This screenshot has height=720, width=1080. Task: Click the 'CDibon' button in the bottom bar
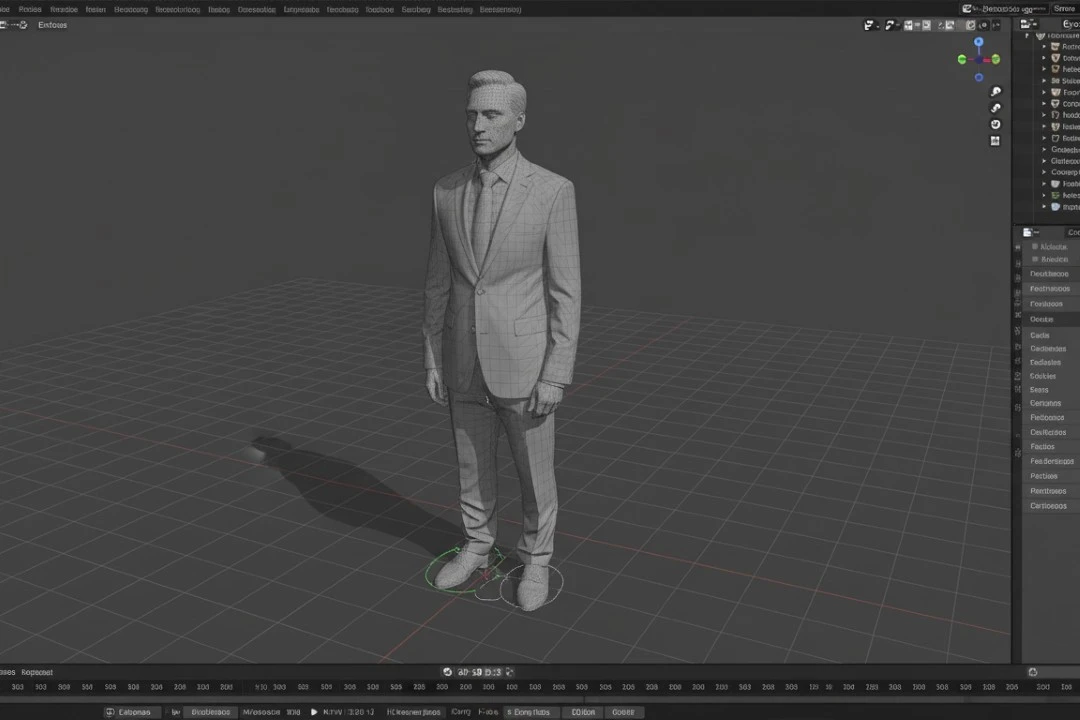click(x=583, y=712)
